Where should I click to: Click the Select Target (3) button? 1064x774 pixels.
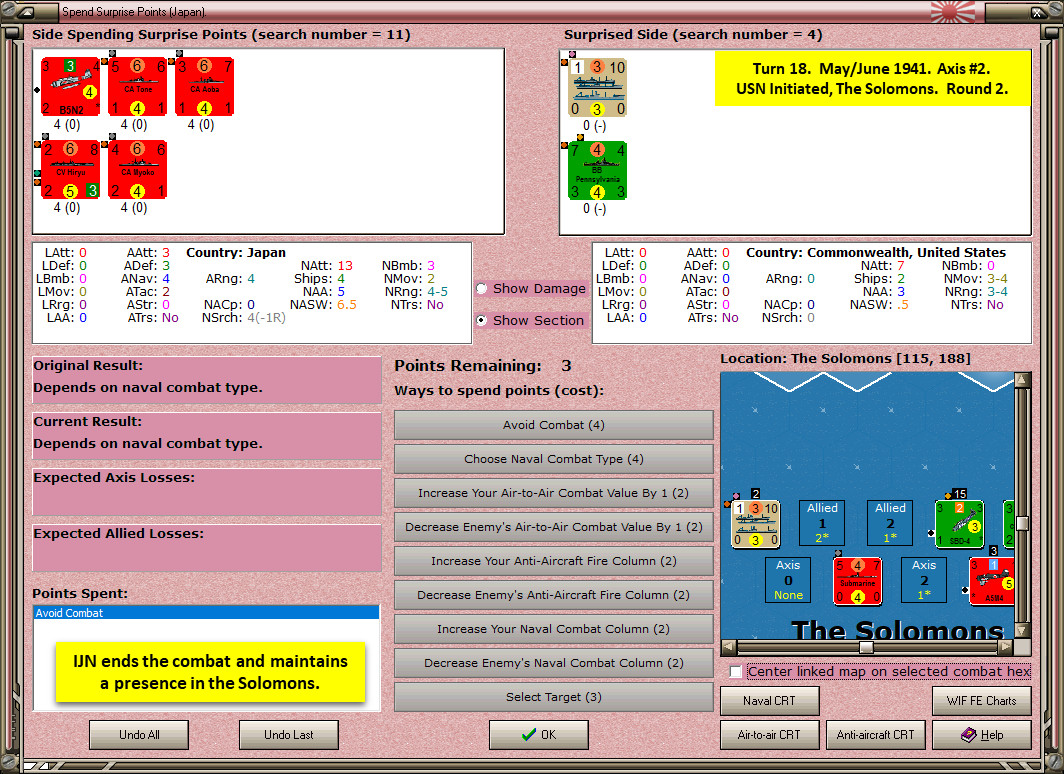[554, 697]
